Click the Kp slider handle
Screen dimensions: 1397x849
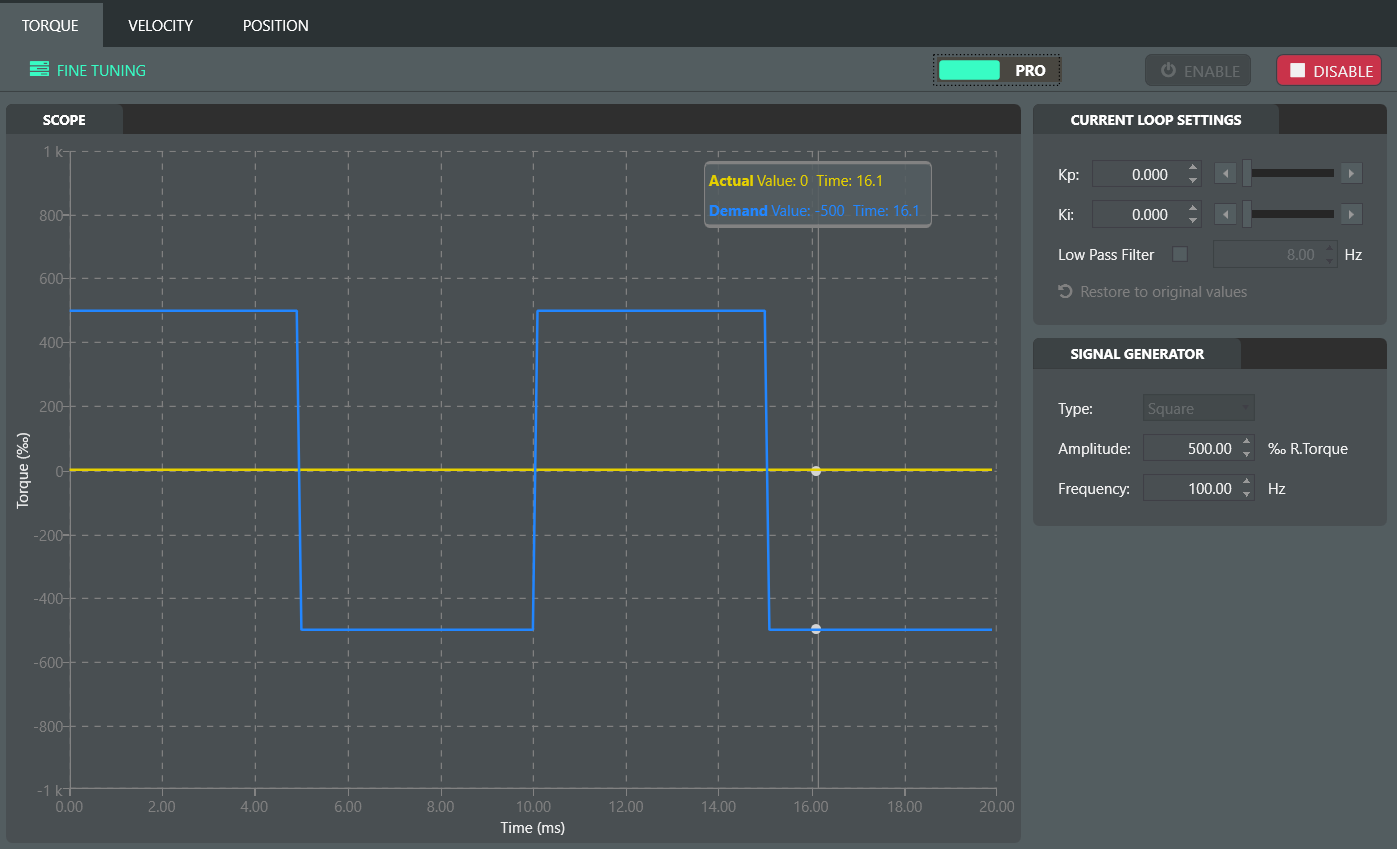tap(1247, 174)
